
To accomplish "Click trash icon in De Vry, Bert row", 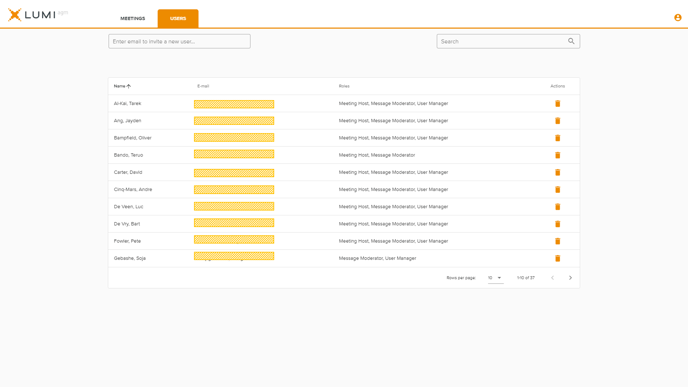I will [557, 224].
